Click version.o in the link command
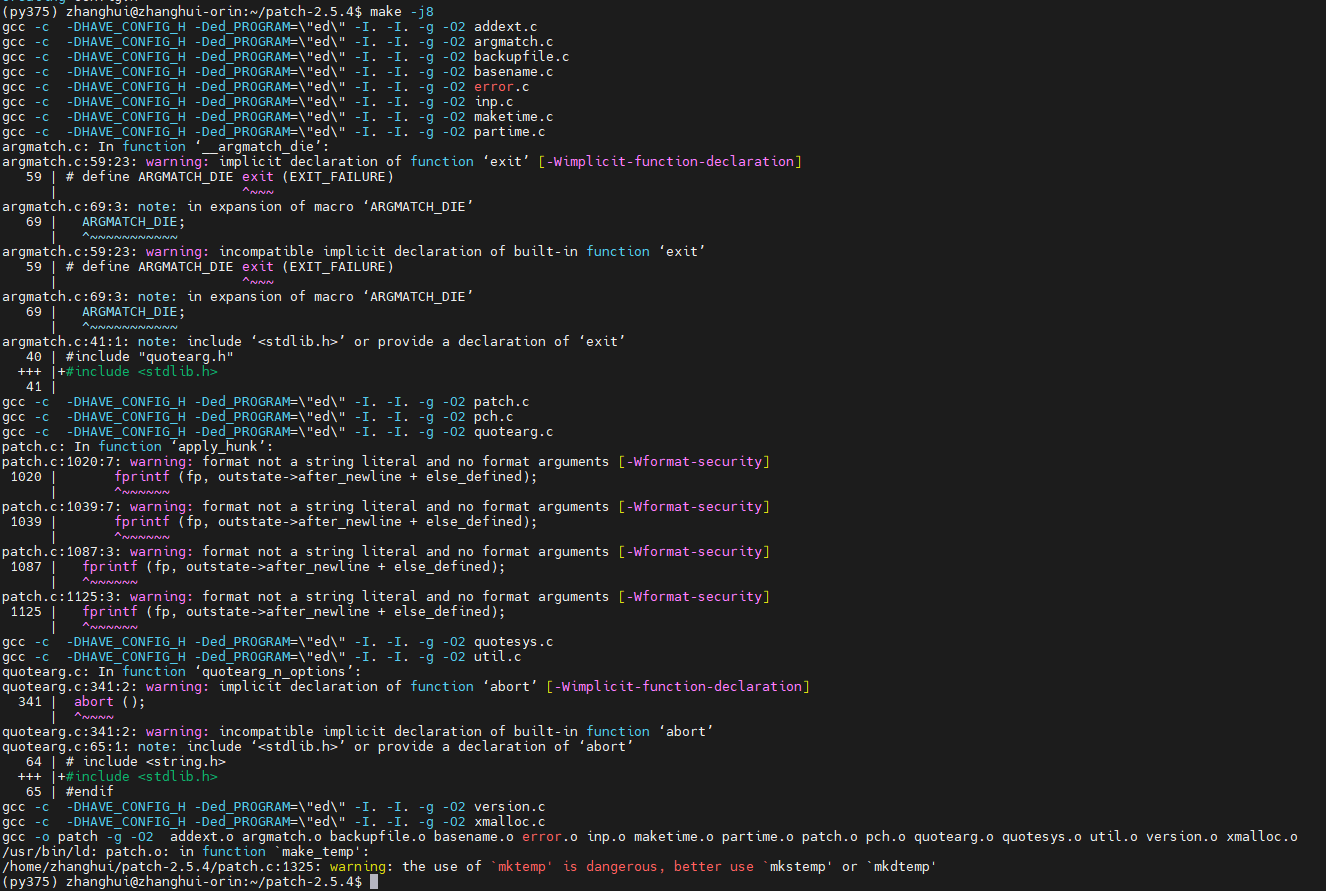Image resolution: width=1326 pixels, height=891 pixels. tap(1182, 836)
